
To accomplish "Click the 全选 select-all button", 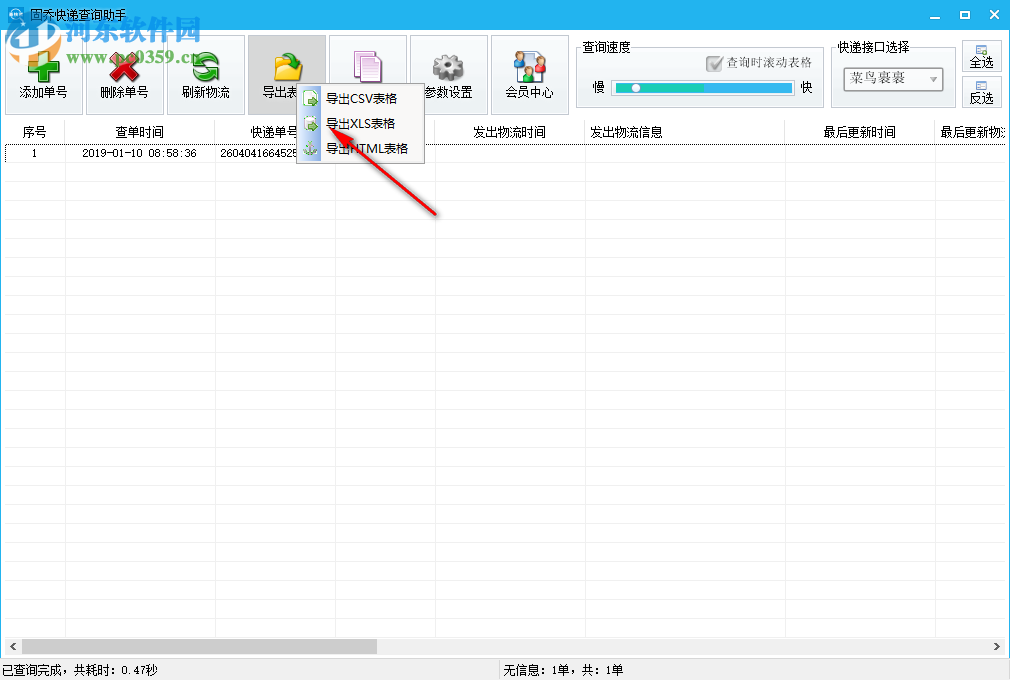I will tap(981, 56).
